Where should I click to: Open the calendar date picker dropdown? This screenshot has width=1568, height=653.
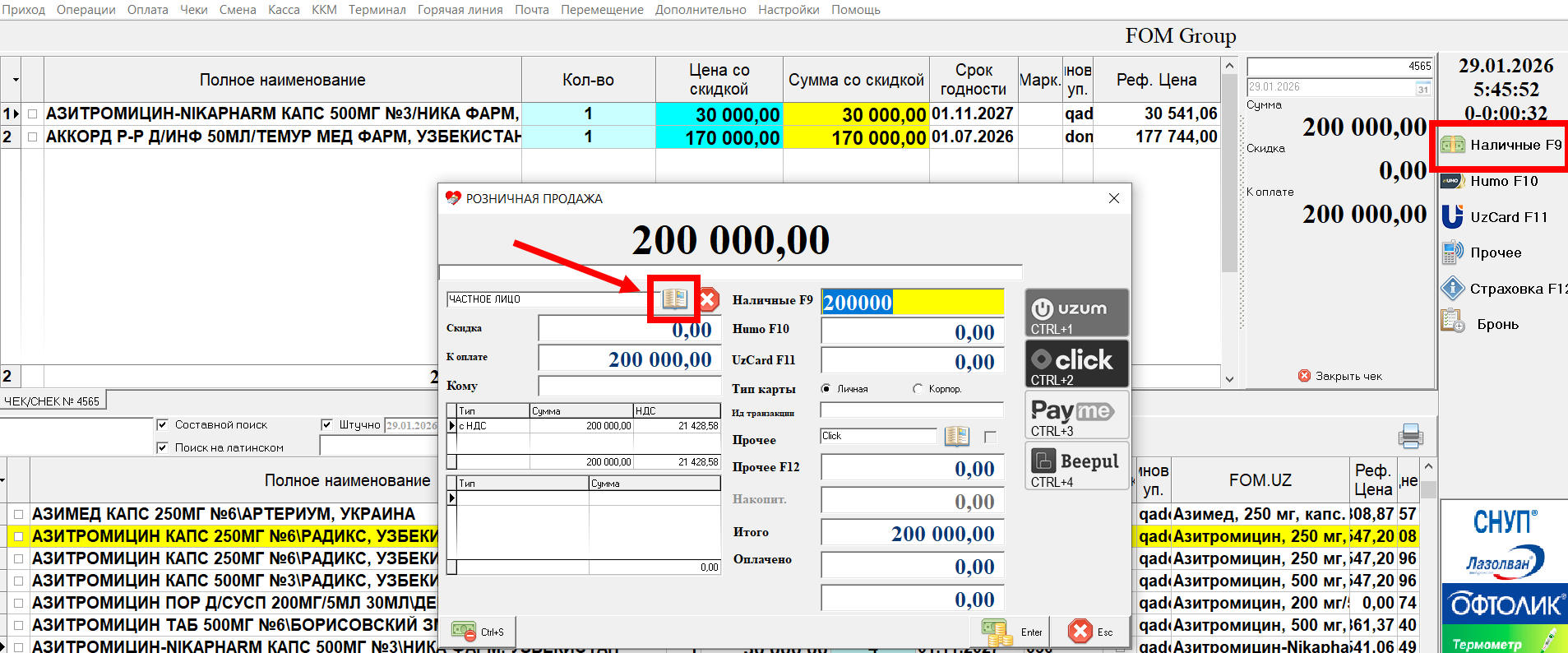[x=1422, y=88]
